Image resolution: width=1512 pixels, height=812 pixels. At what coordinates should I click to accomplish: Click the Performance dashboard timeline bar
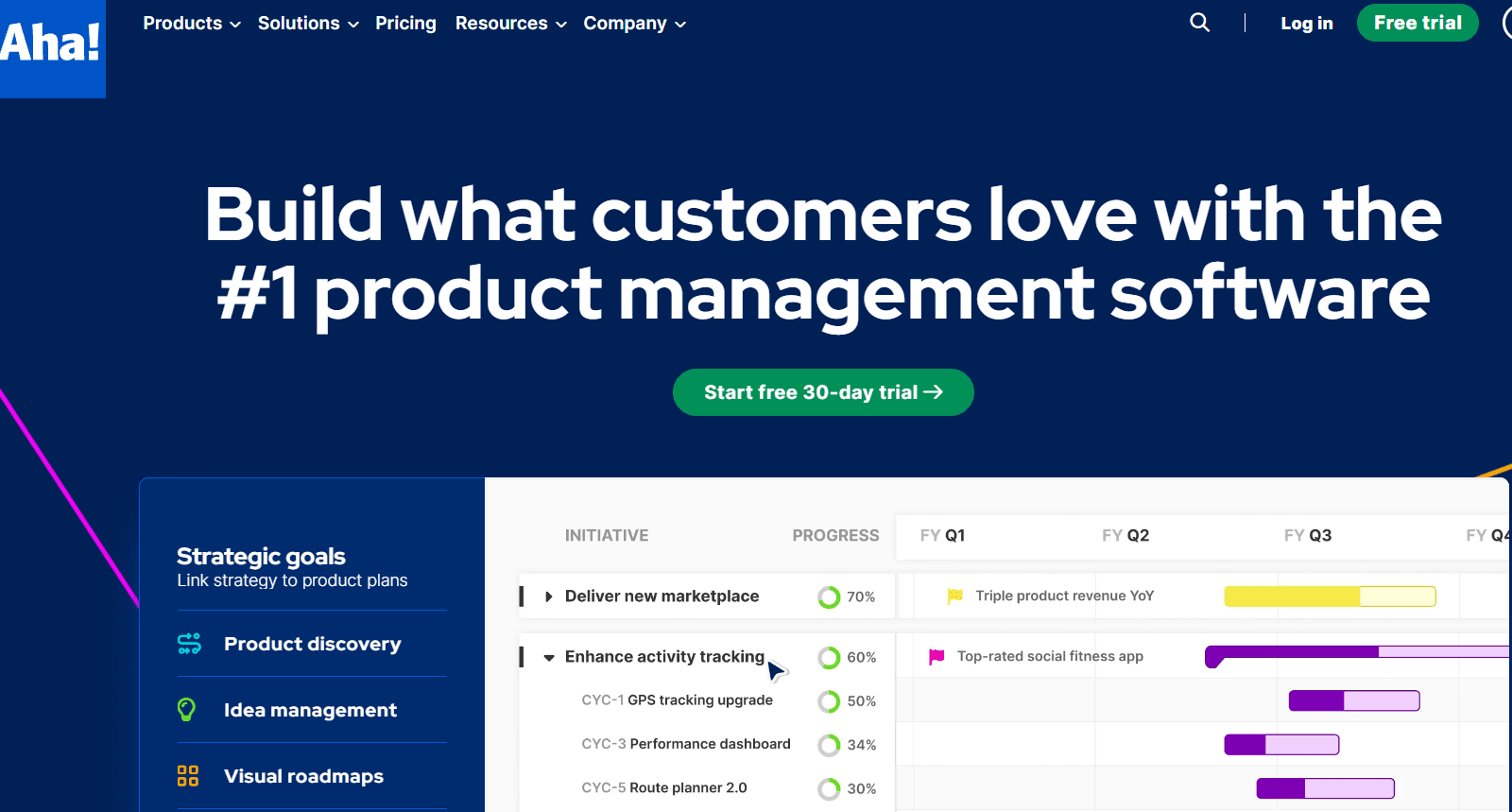(x=1281, y=745)
